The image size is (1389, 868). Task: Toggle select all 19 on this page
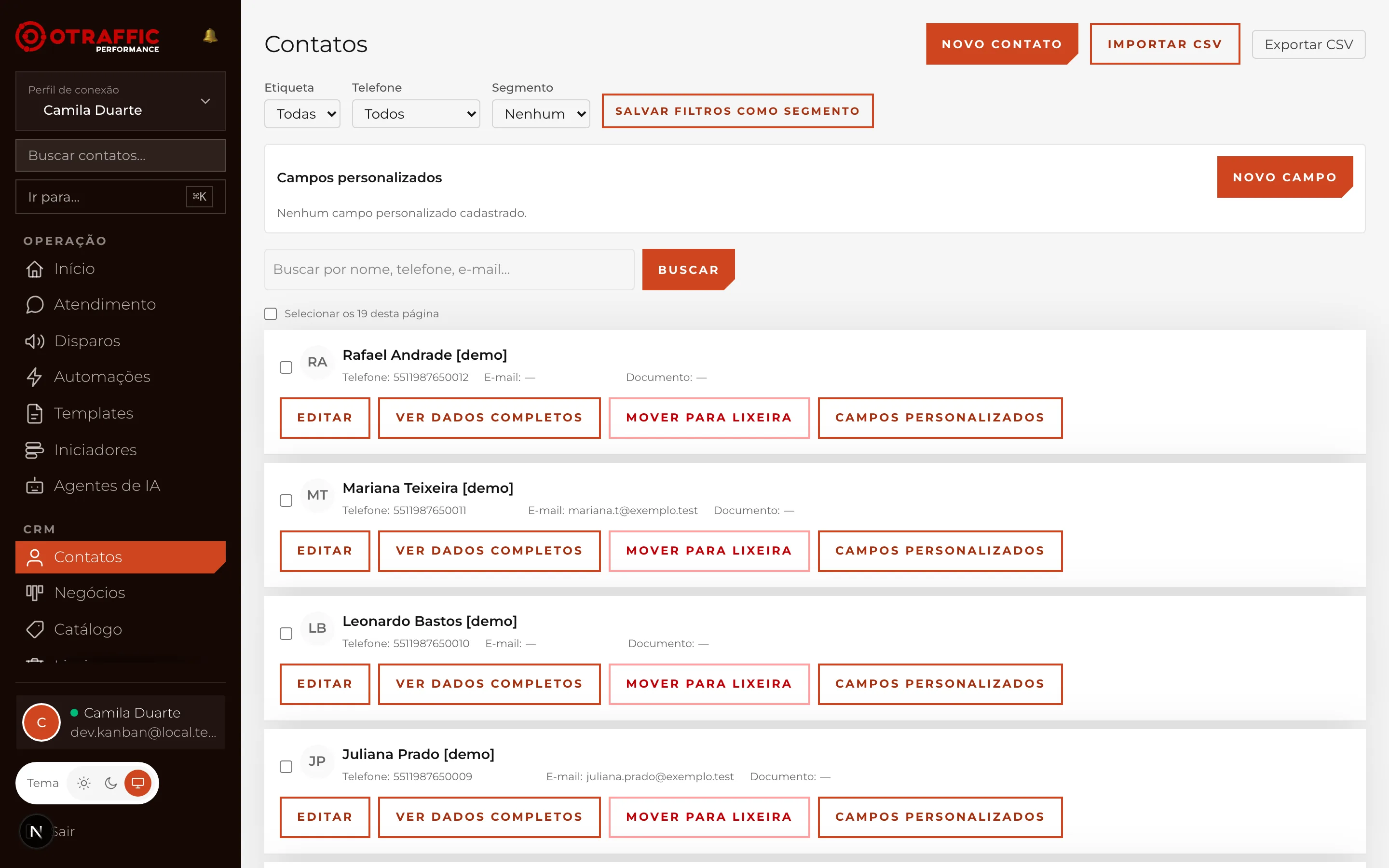click(271, 313)
